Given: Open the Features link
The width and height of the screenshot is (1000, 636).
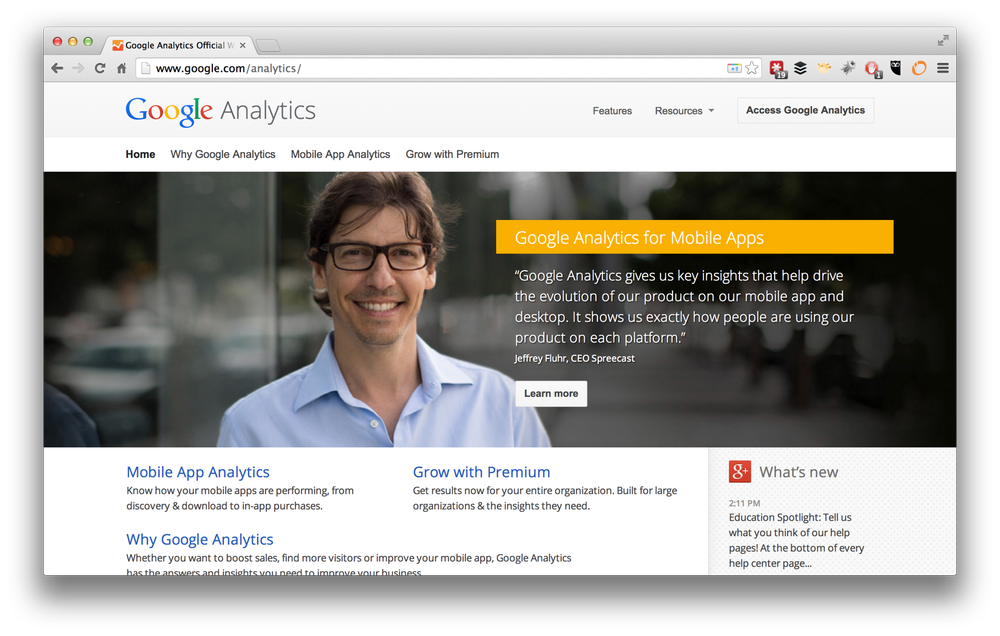Looking at the screenshot, I should 612,111.
